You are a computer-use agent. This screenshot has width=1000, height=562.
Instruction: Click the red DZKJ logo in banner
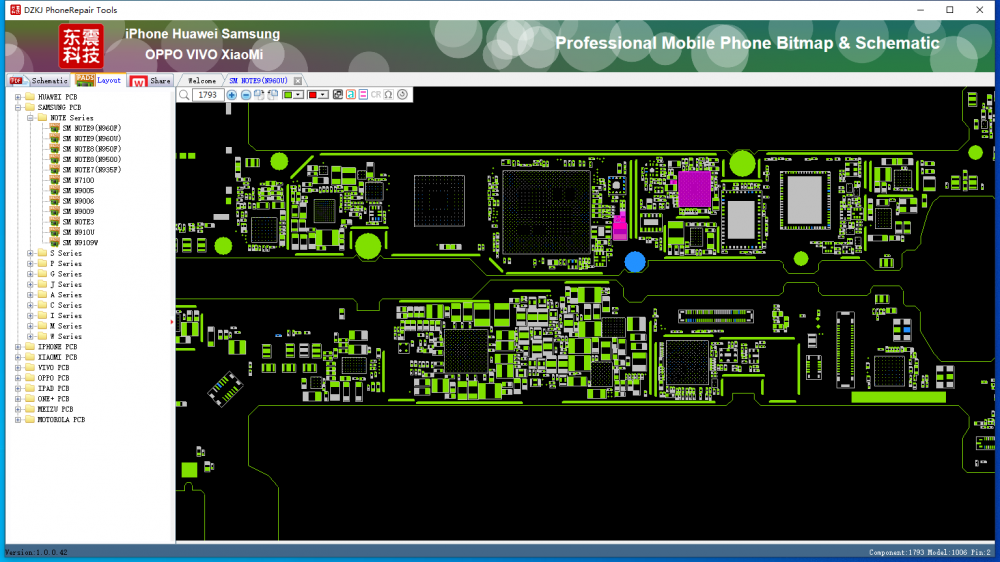point(81,46)
